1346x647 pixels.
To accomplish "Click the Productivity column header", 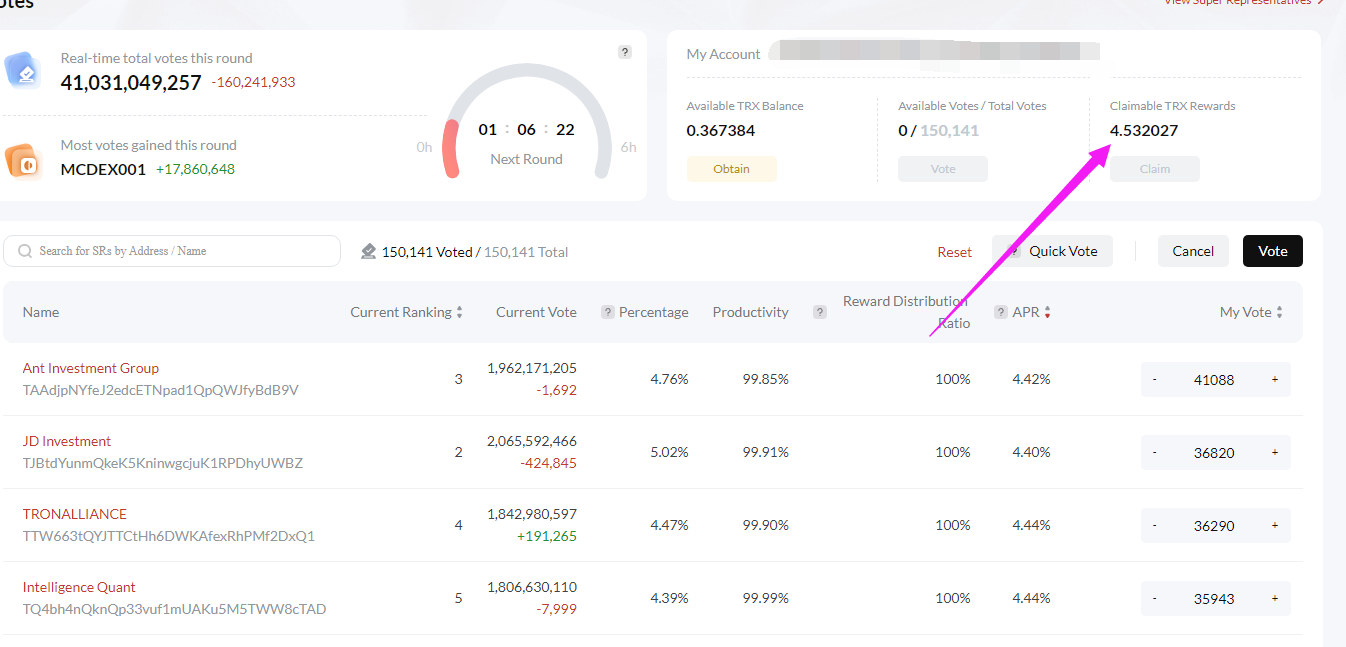I will coord(751,312).
